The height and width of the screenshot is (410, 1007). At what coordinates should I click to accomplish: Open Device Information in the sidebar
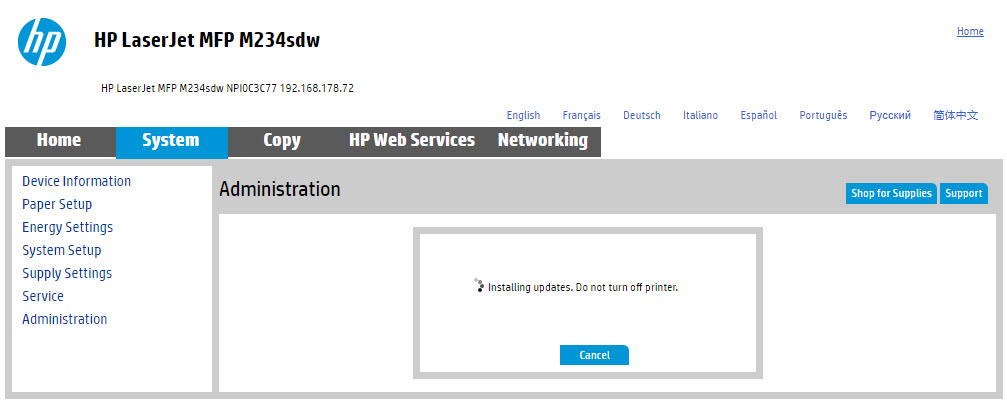[76, 181]
